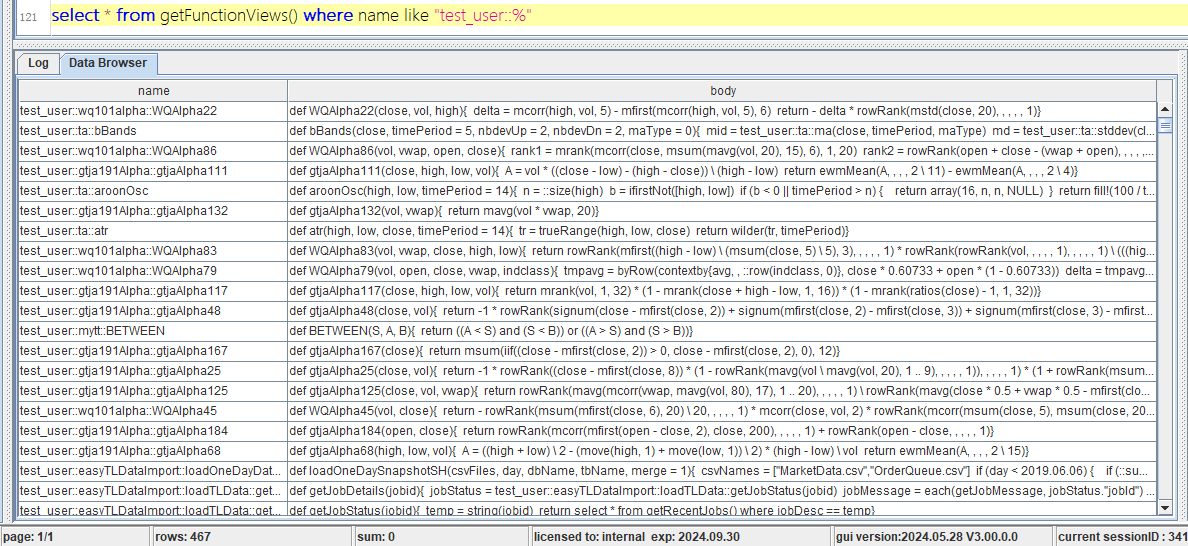Select the WQAlpha45 row
The image size is (1188, 546).
153,411
